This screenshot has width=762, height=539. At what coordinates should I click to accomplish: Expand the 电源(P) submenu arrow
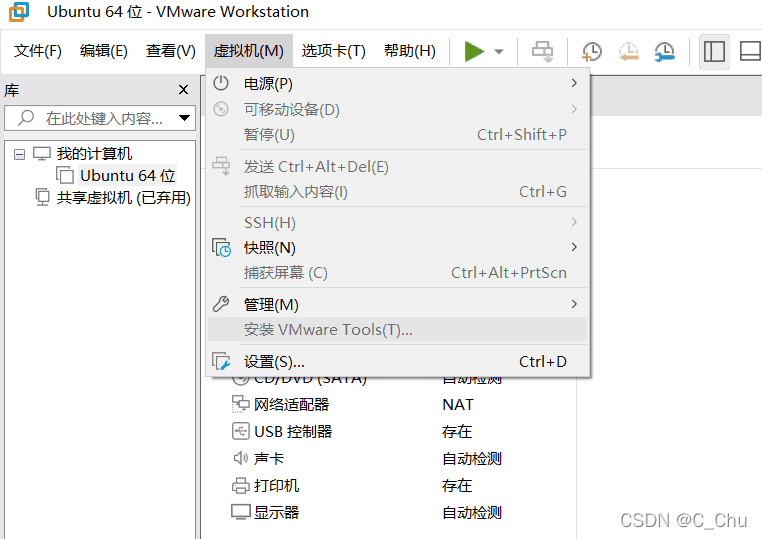[x=574, y=83]
